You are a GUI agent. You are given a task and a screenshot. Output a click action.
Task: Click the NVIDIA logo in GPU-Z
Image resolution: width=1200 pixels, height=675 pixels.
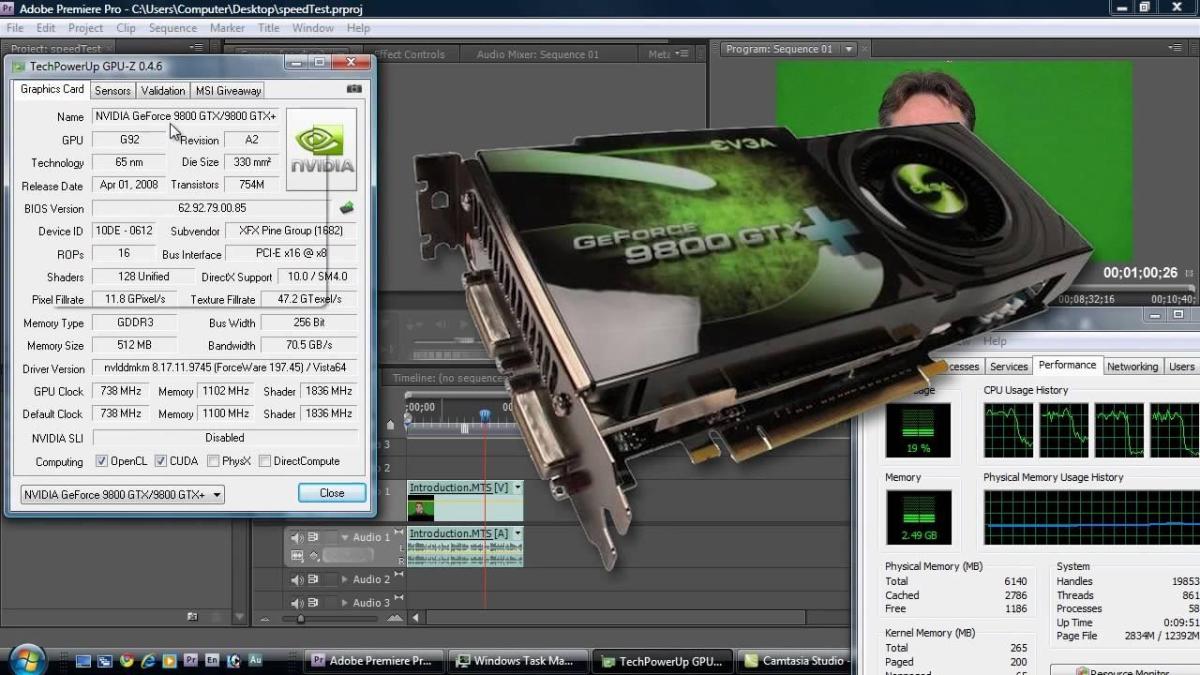321,150
